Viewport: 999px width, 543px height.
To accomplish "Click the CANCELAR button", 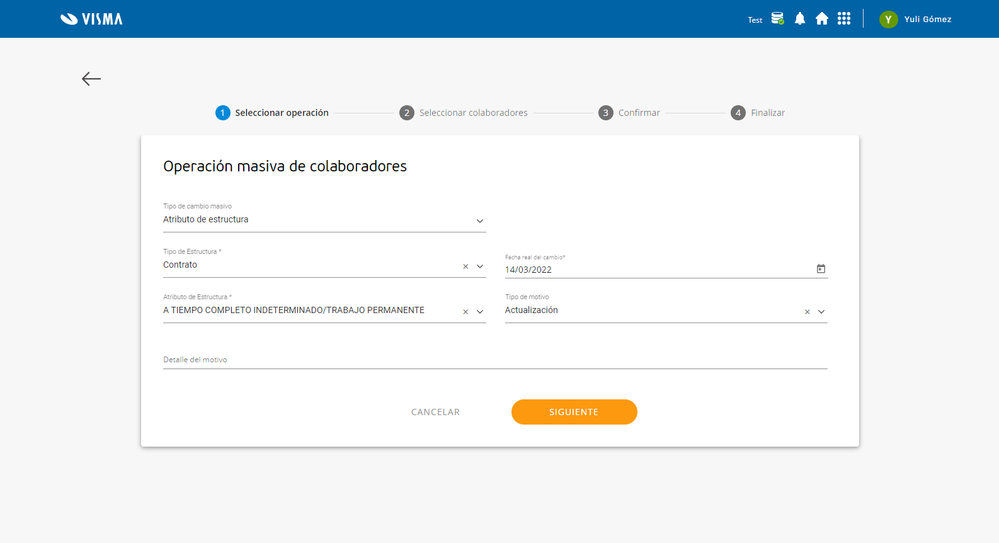I will [x=435, y=412].
